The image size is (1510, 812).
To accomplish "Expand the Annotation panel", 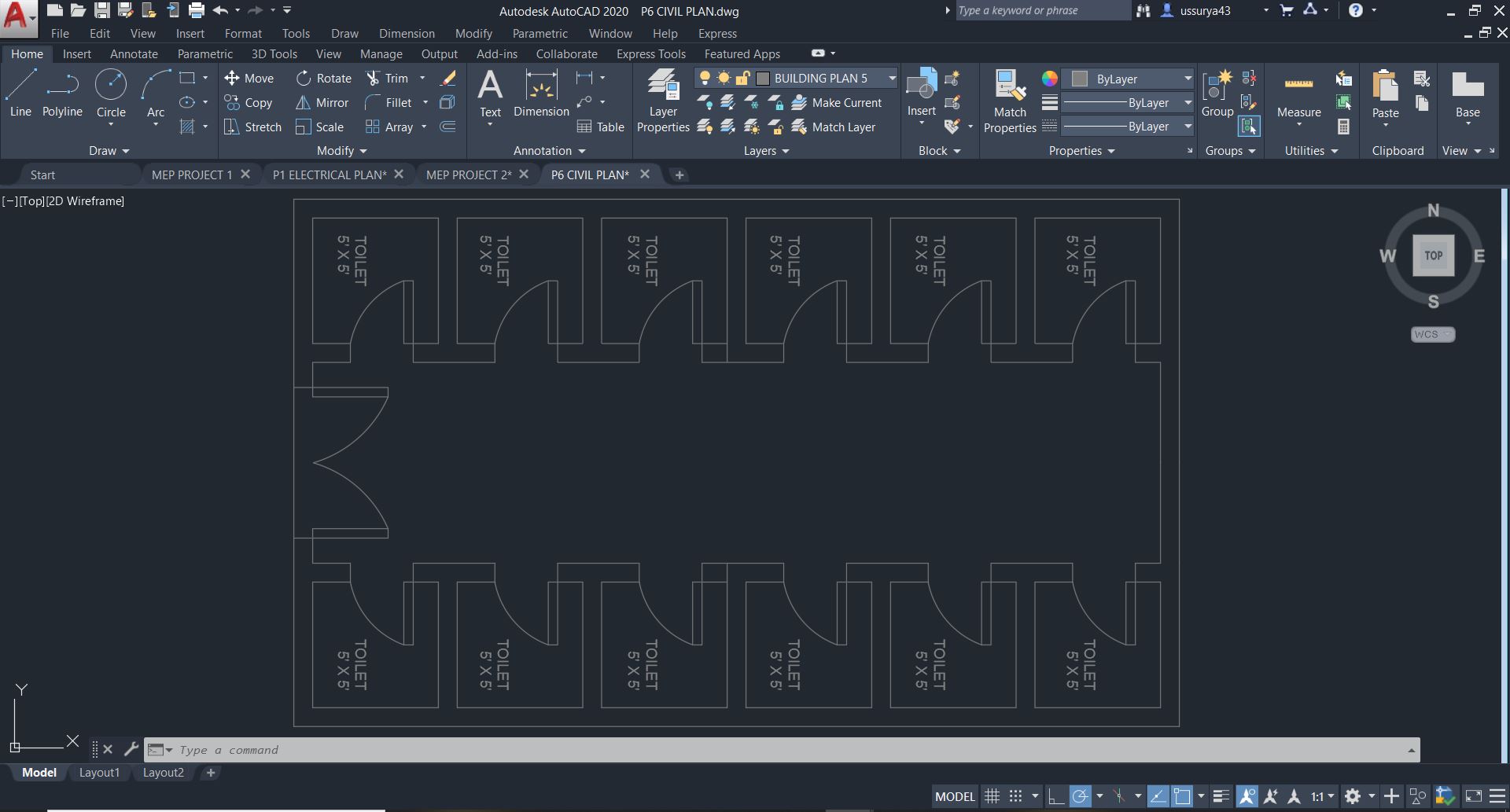I will [549, 150].
